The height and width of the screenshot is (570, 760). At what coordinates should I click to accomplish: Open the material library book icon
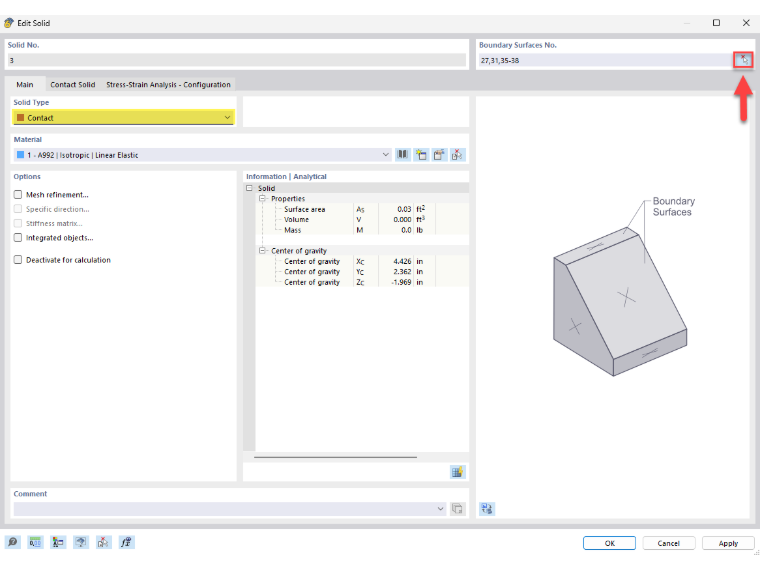(403, 155)
